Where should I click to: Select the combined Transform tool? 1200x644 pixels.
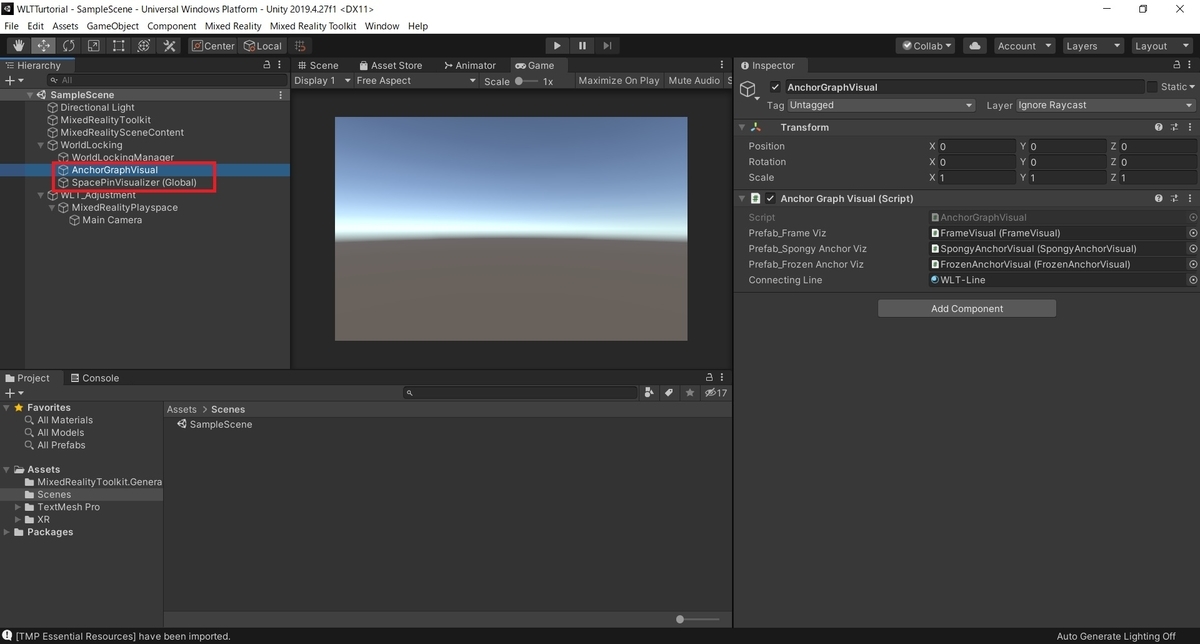(x=144, y=46)
